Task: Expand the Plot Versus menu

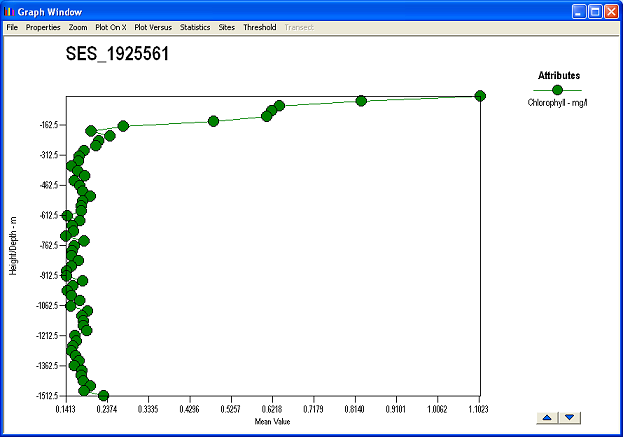Action: [153, 27]
